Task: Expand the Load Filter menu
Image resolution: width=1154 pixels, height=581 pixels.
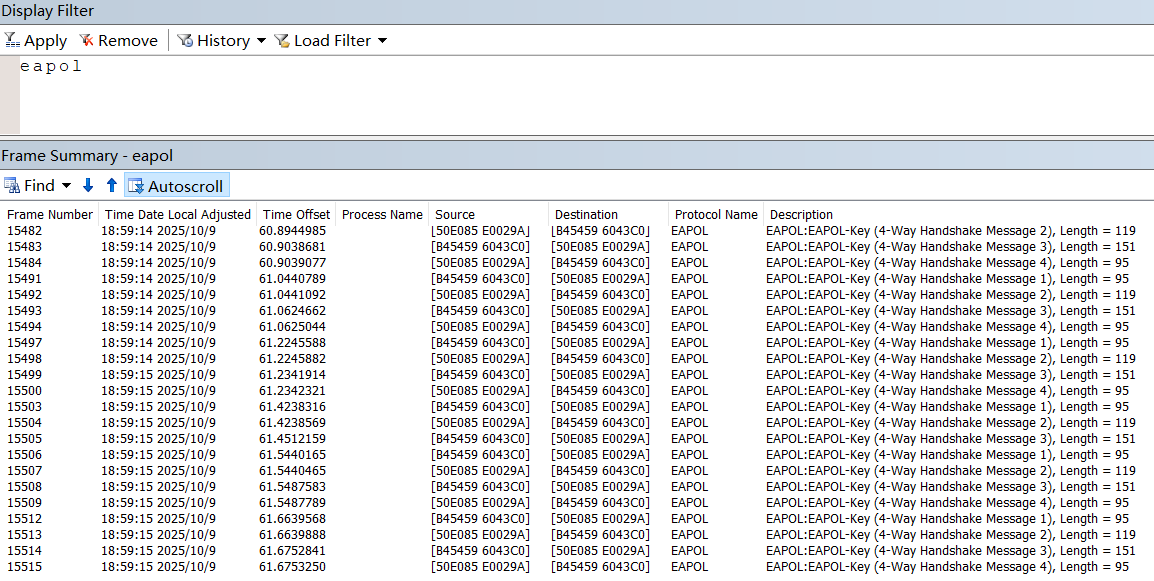Action: 331,41
